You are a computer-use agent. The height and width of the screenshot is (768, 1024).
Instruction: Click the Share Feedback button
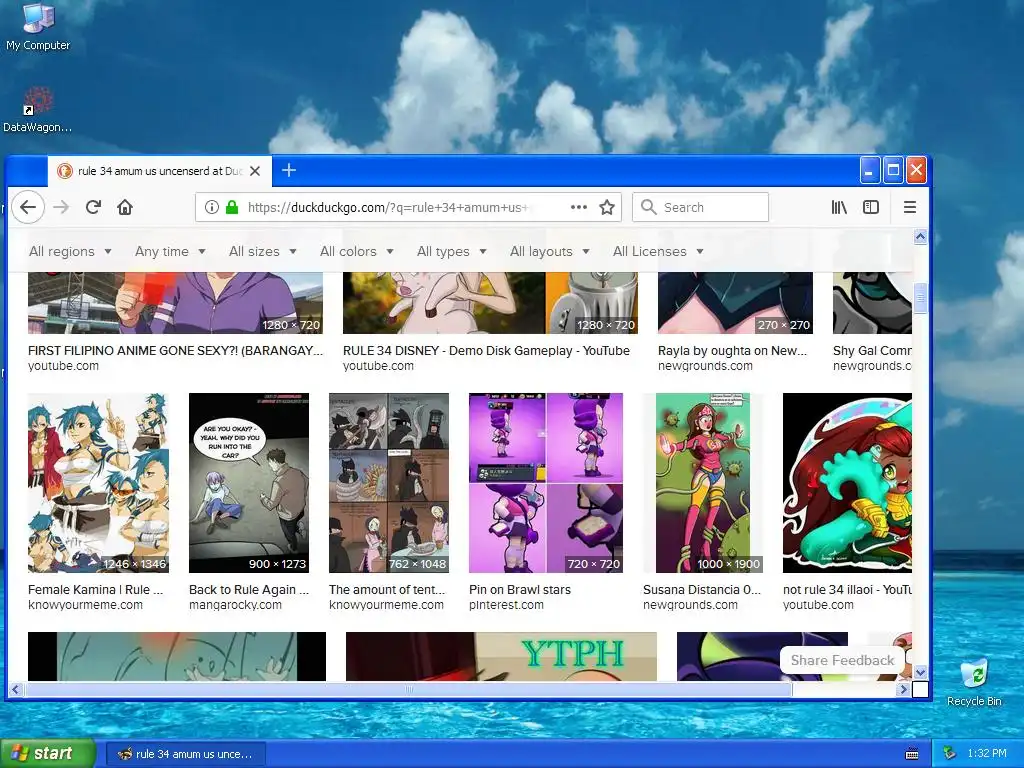[x=842, y=660]
